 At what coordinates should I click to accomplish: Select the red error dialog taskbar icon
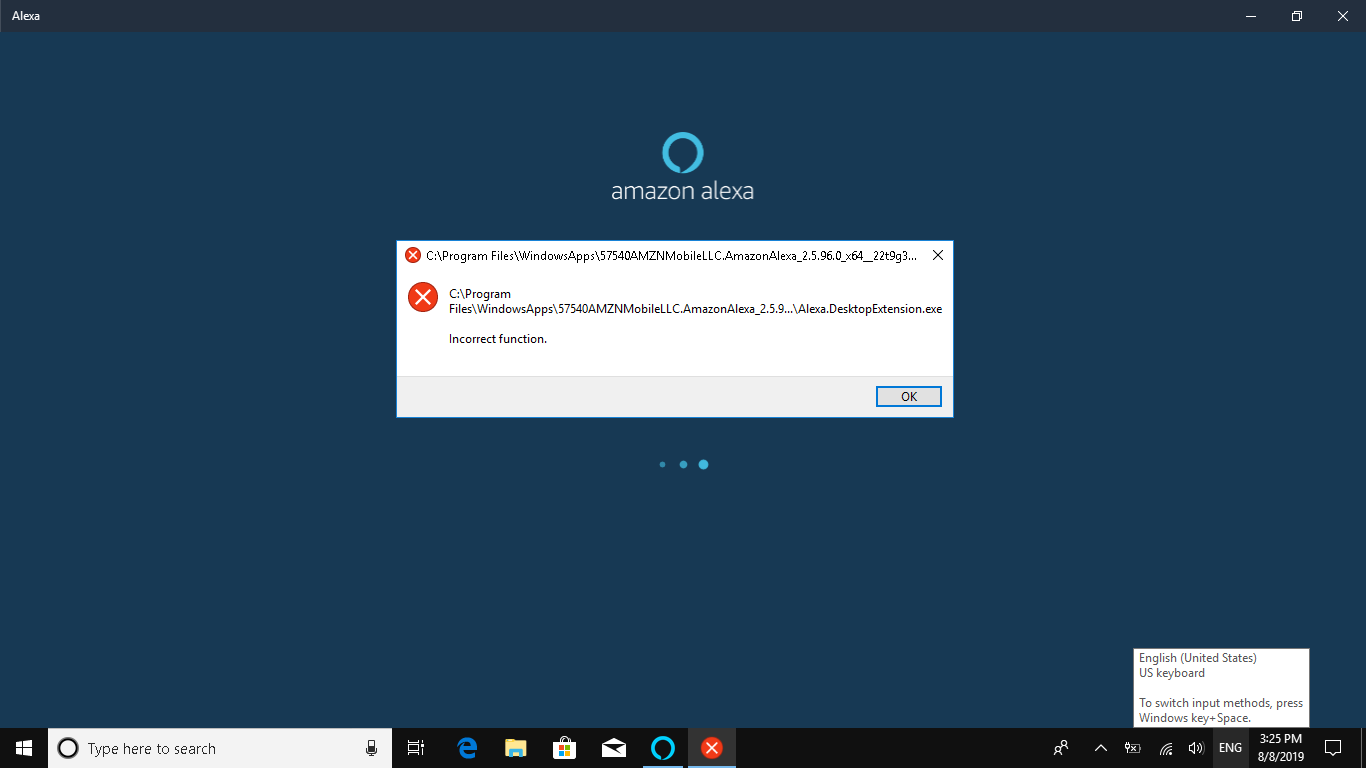[712, 748]
